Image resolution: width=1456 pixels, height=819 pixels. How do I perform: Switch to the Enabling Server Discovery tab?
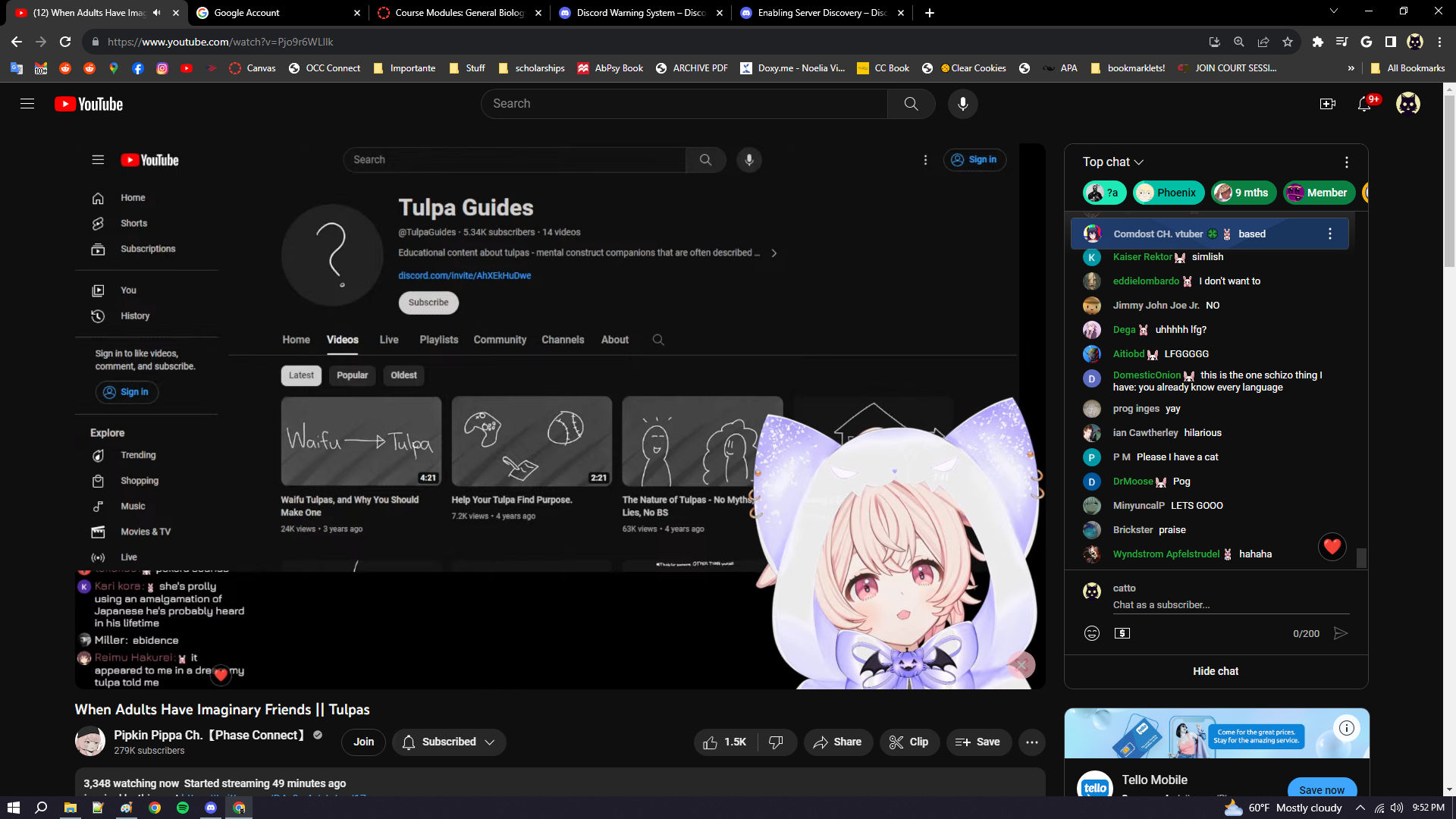click(822, 13)
